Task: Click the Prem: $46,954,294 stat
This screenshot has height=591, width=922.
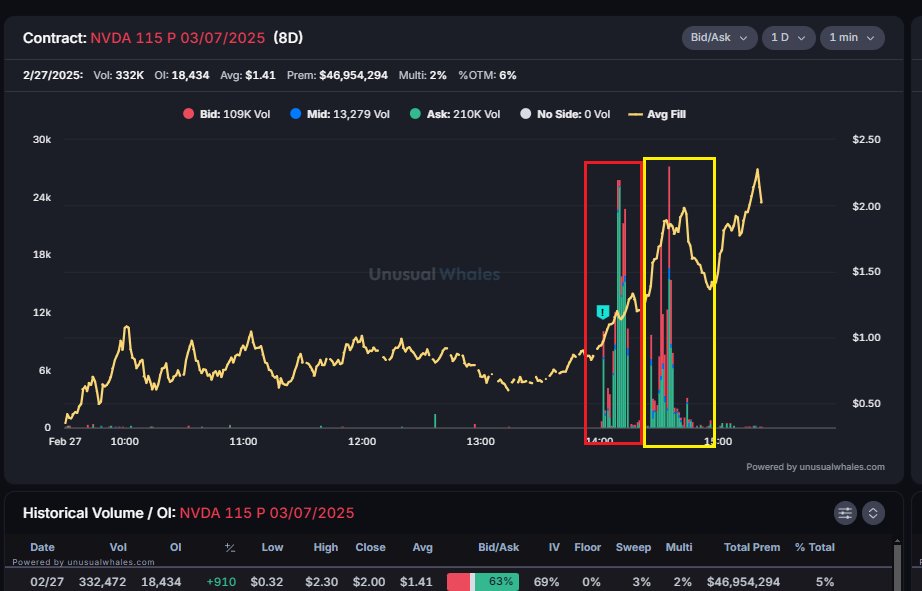Action: 337,75
